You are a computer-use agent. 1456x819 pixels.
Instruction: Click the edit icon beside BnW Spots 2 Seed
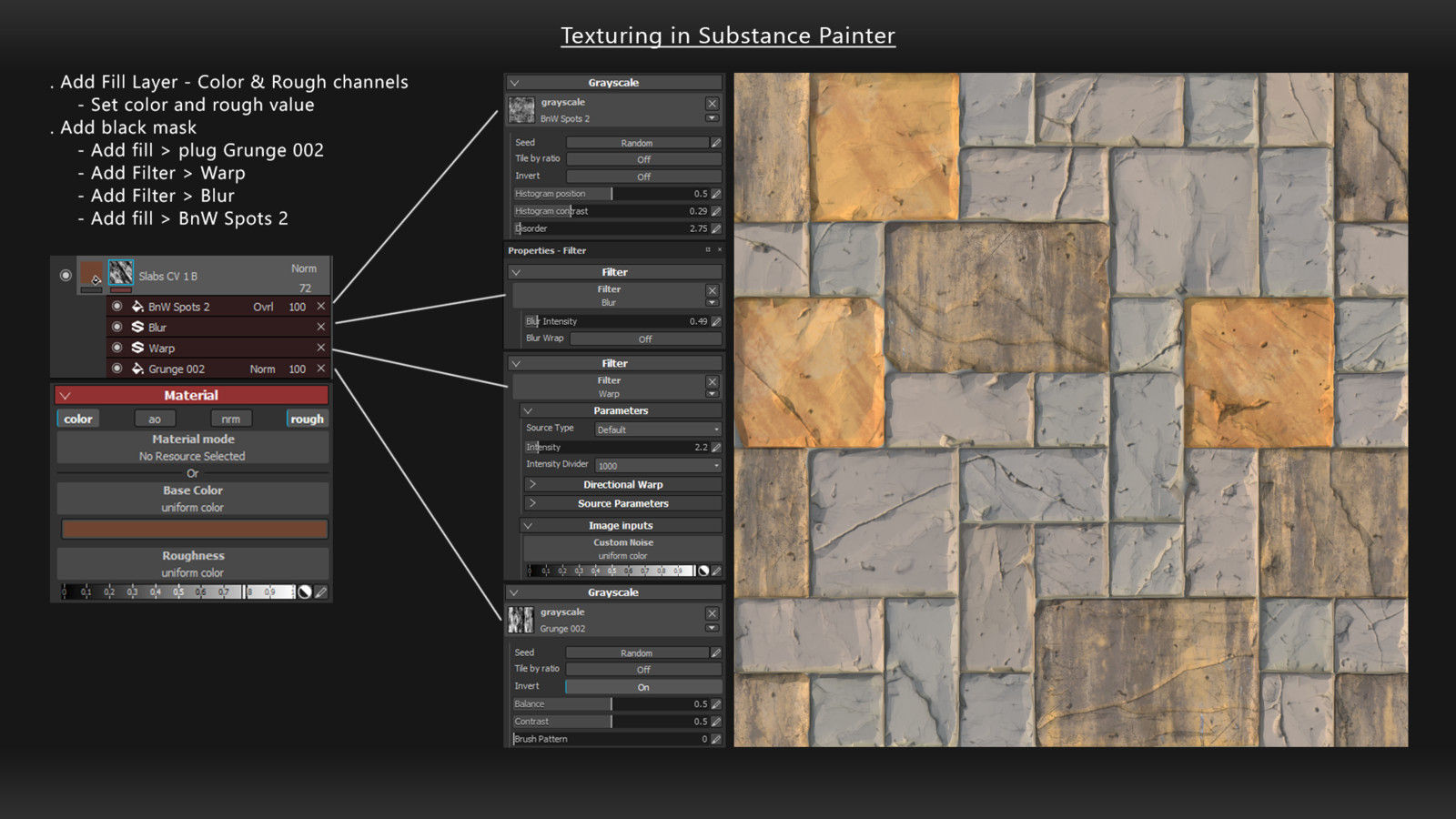(x=716, y=143)
